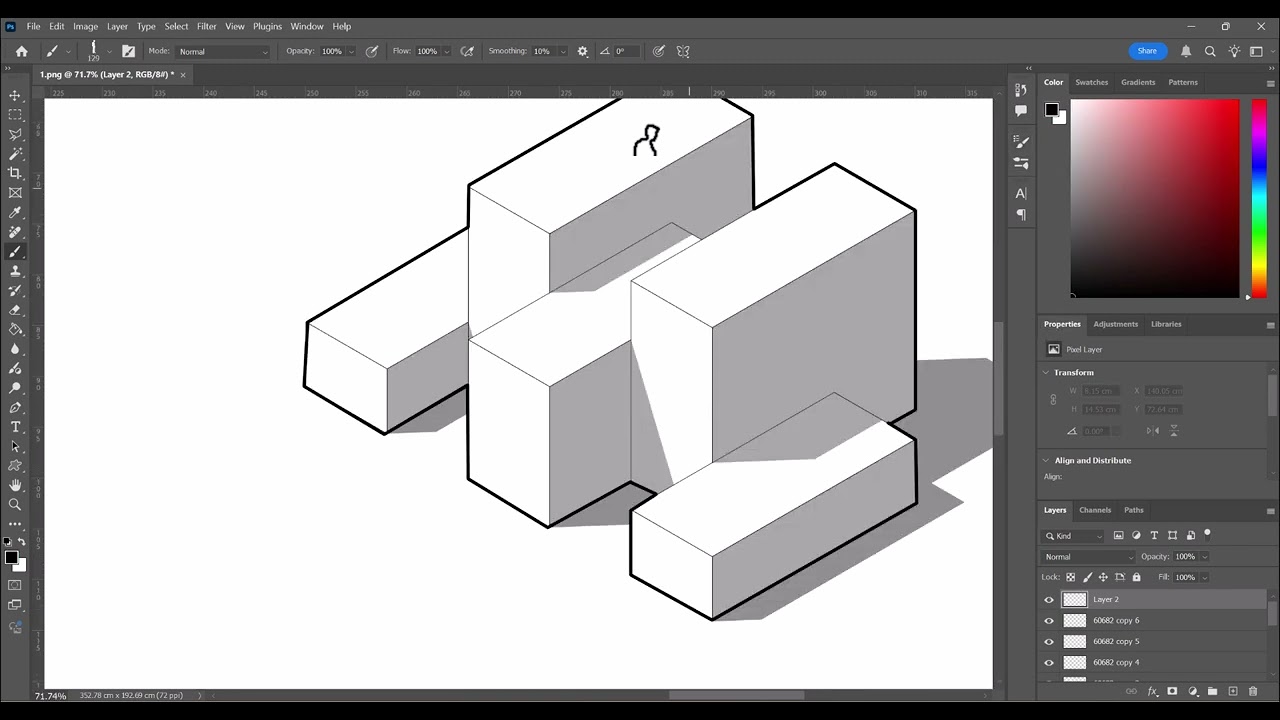
Task: Open the Filter menu
Action: pos(207,26)
